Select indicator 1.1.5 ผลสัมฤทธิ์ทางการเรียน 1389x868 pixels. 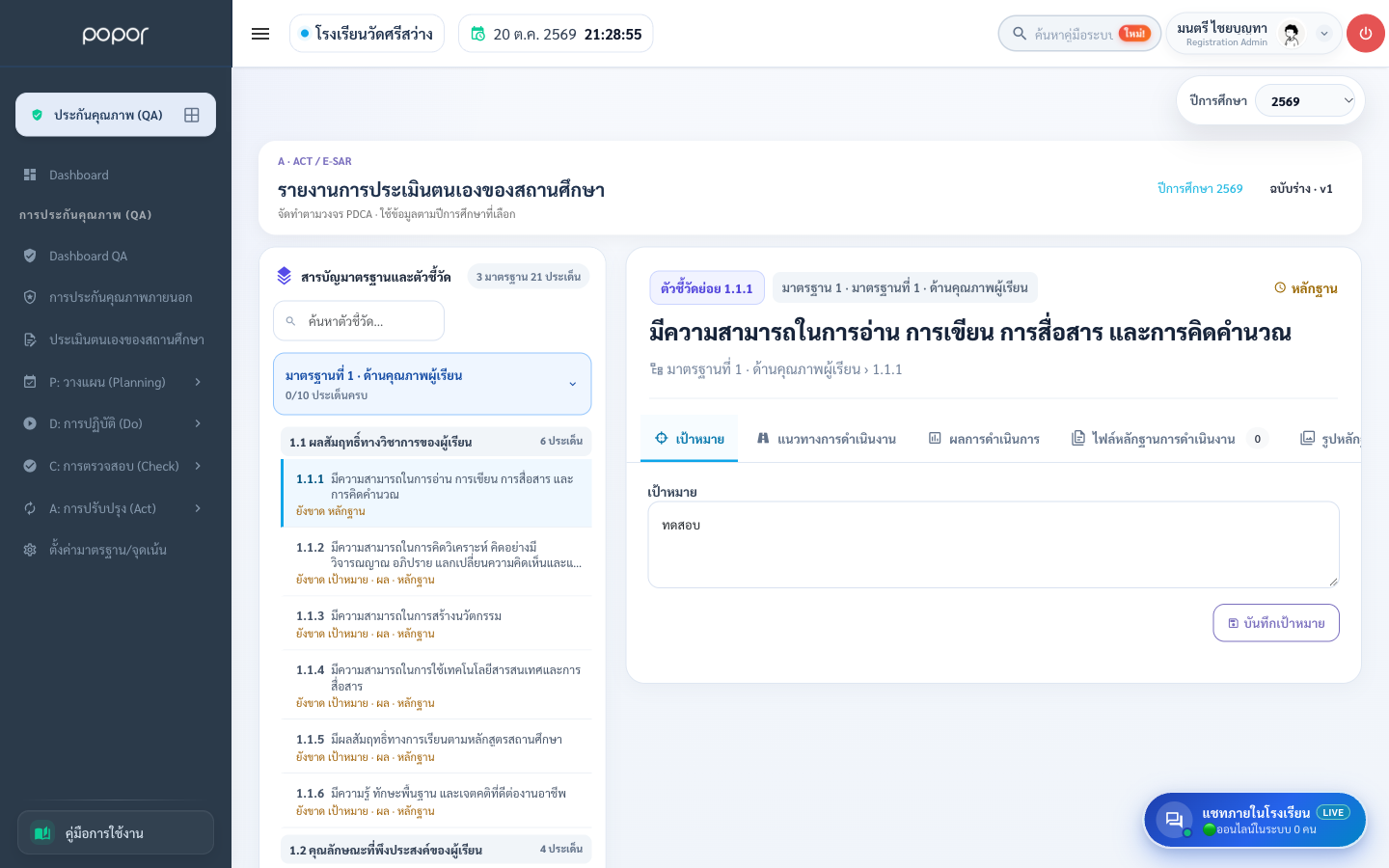click(x=436, y=746)
